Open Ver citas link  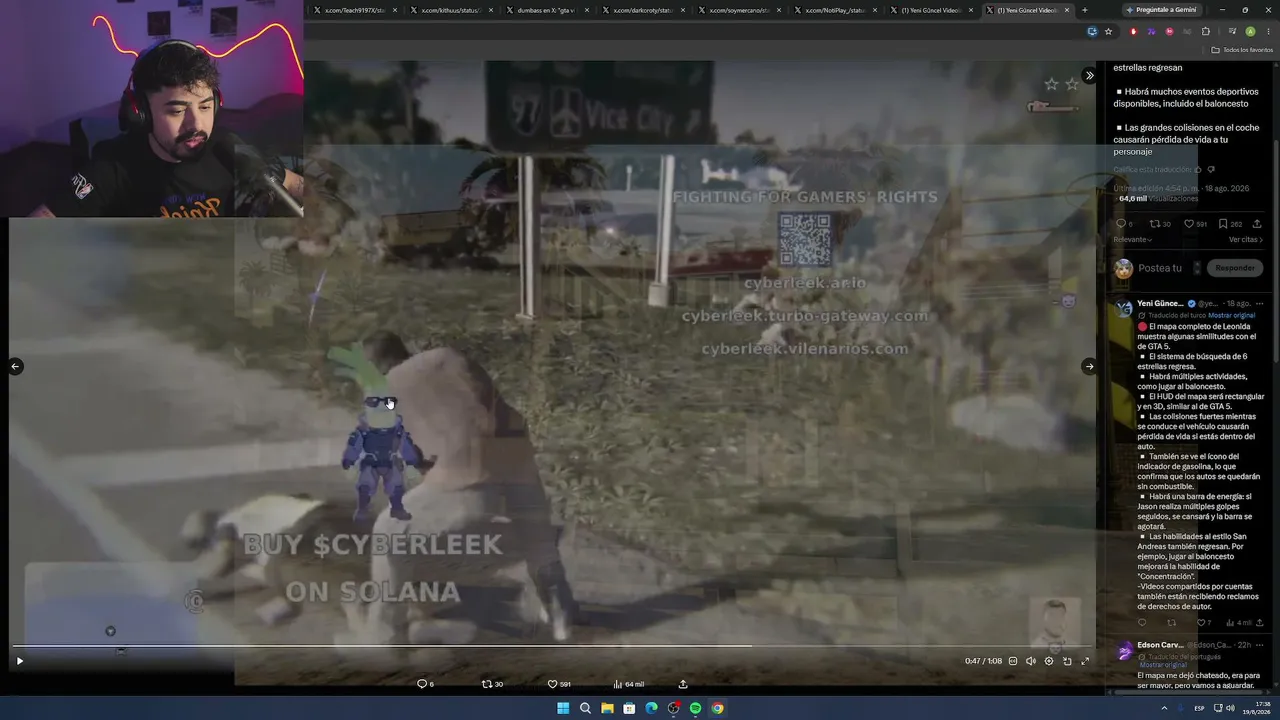click(1246, 240)
